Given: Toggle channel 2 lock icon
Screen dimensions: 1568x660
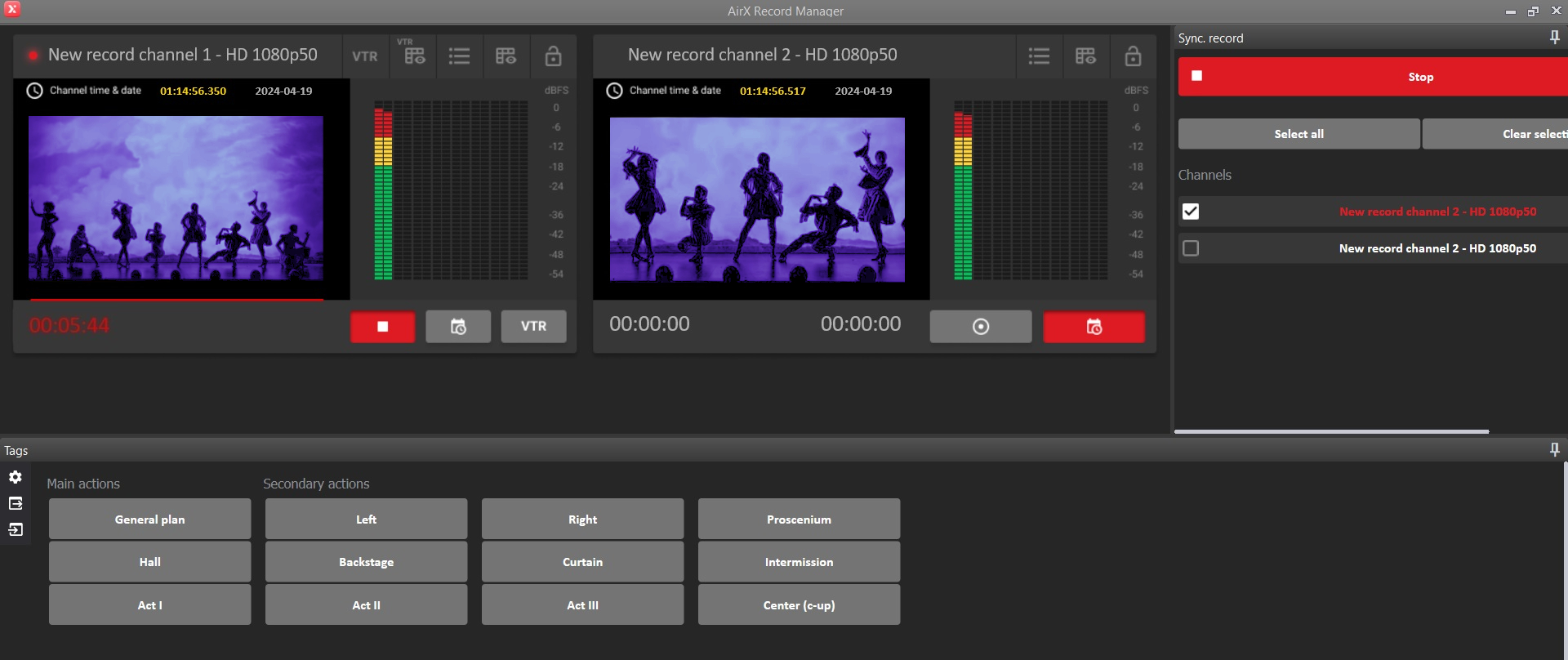Looking at the screenshot, I should (x=1133, y=56).
